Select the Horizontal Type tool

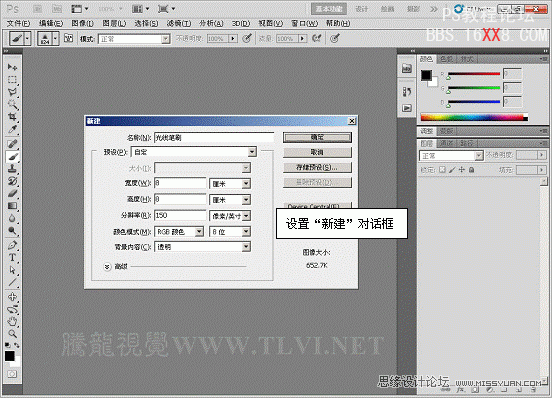pyautogui.click(x=12, y=257)
